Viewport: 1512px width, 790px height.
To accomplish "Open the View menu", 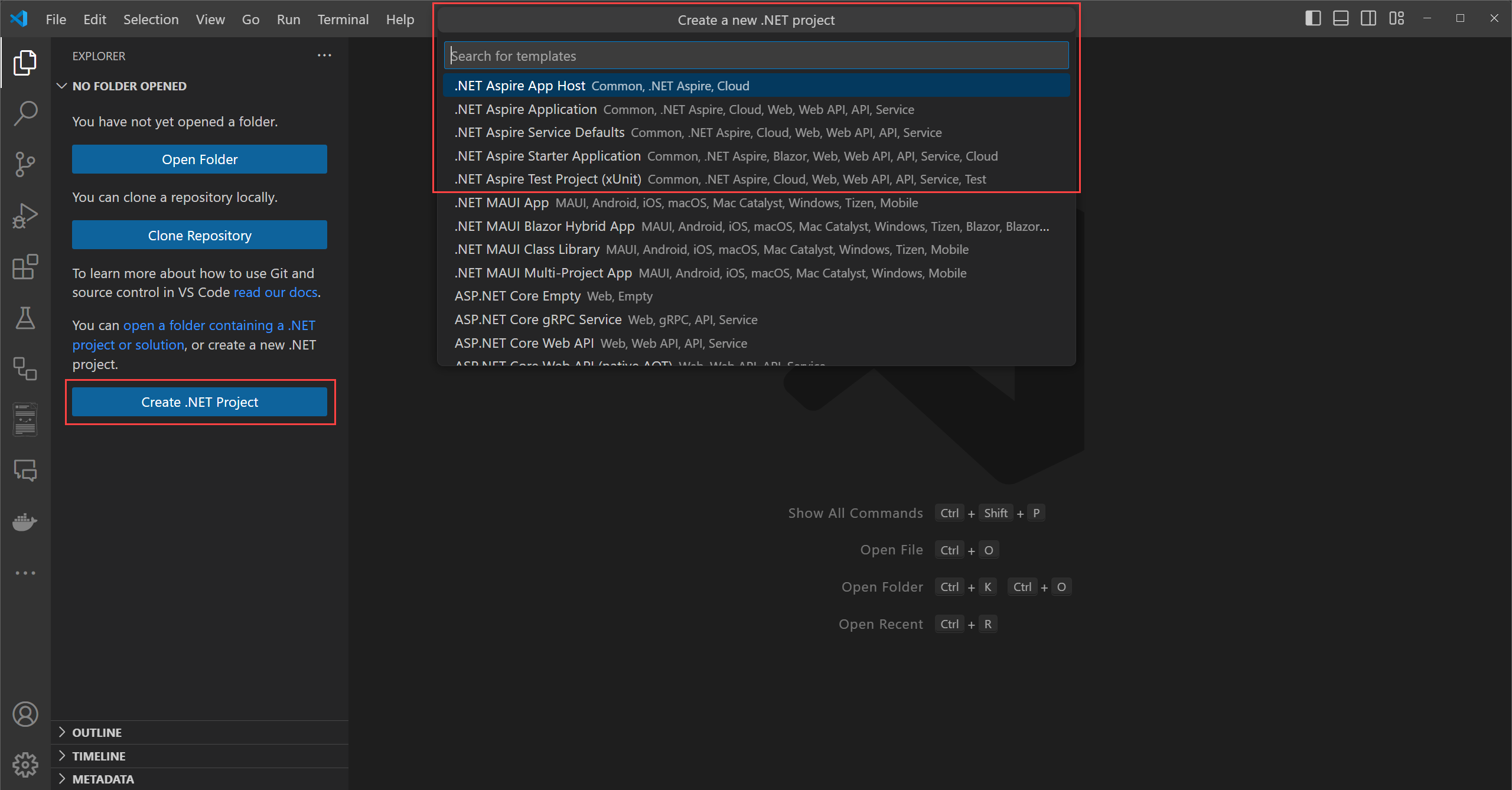I will 210,19.
